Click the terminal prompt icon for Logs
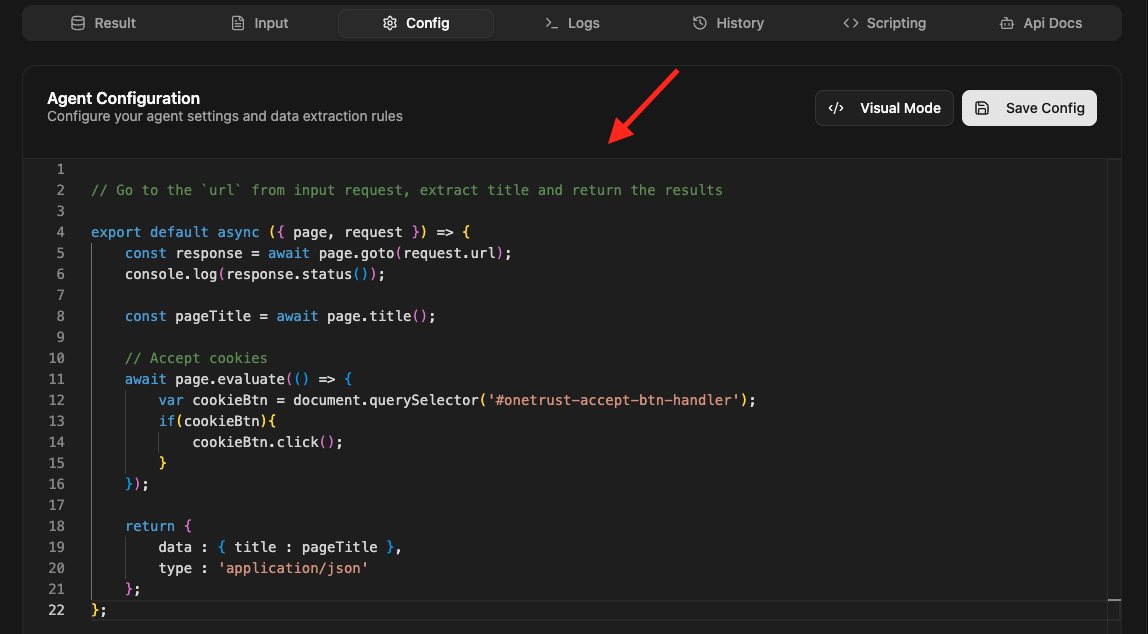 [x=551, y=23]
